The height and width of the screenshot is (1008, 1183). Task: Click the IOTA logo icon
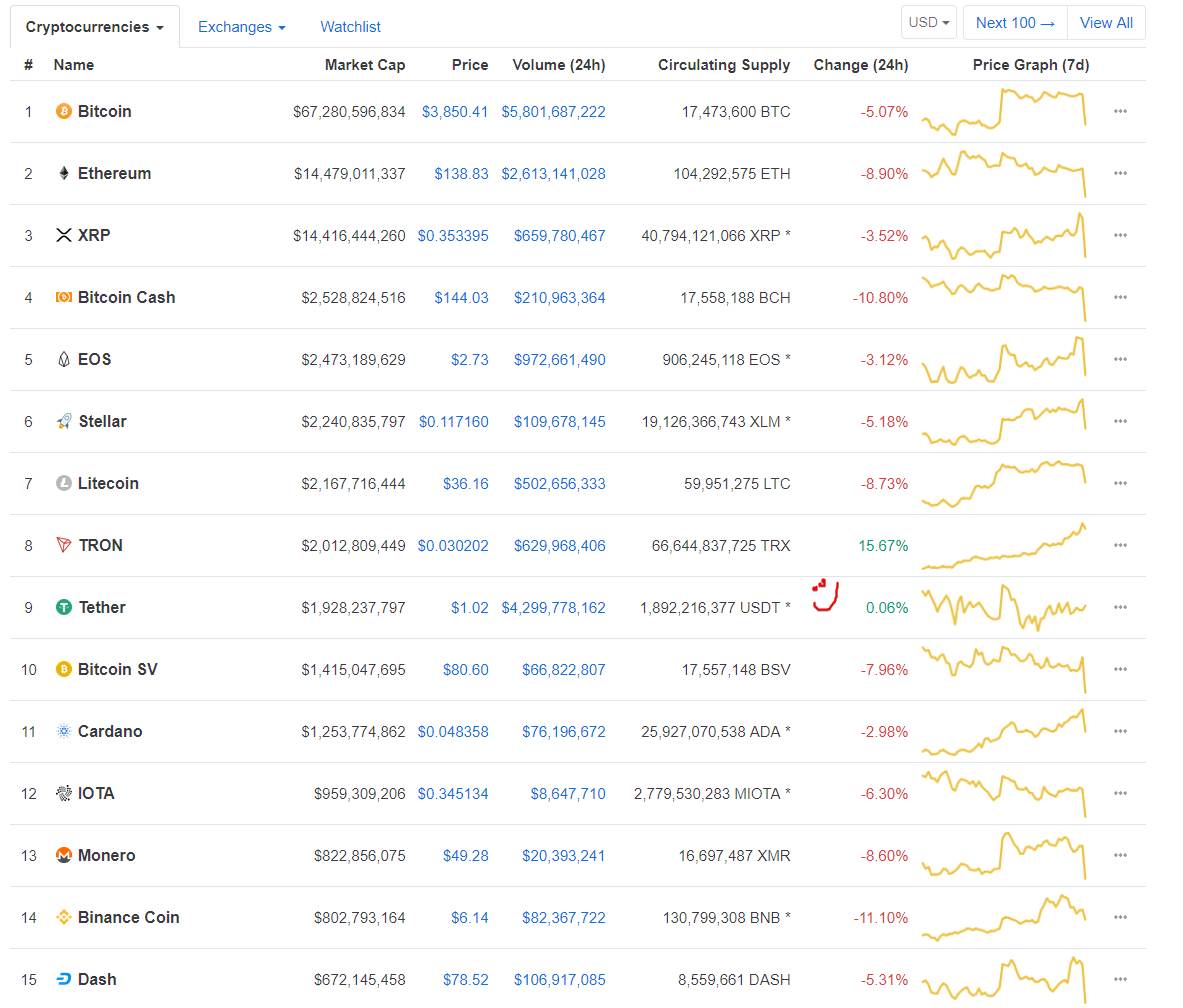click(64, 793)
